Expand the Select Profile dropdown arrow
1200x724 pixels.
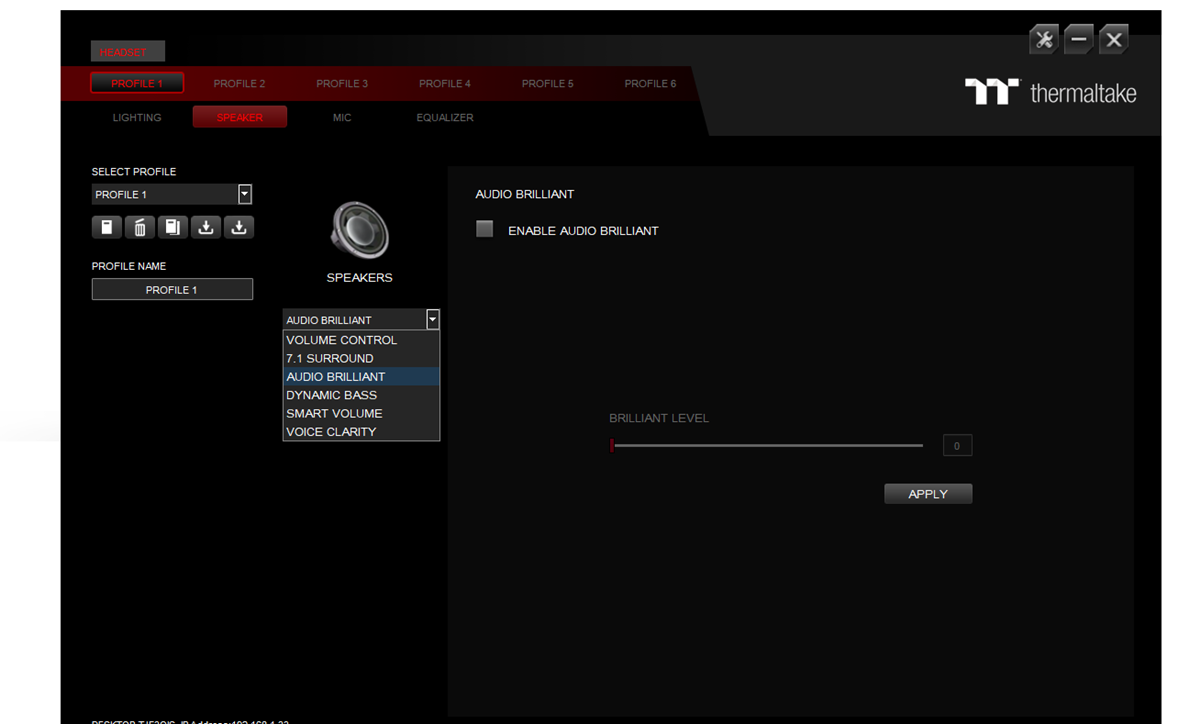point(245,194)
